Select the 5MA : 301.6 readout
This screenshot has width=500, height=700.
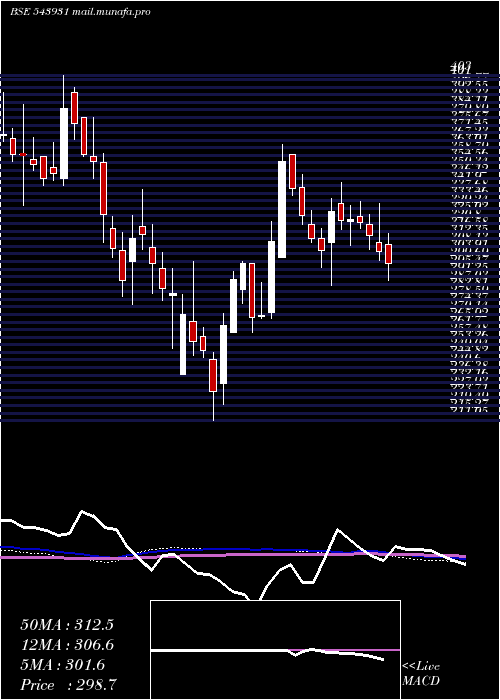pyautogui.click(x=62, y=665)
